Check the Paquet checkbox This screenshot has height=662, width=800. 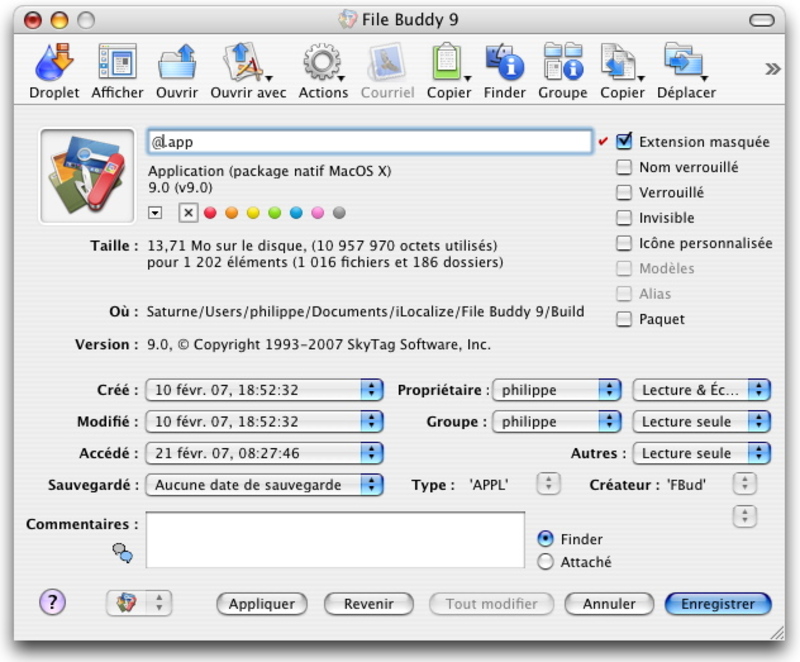(624, 319)
